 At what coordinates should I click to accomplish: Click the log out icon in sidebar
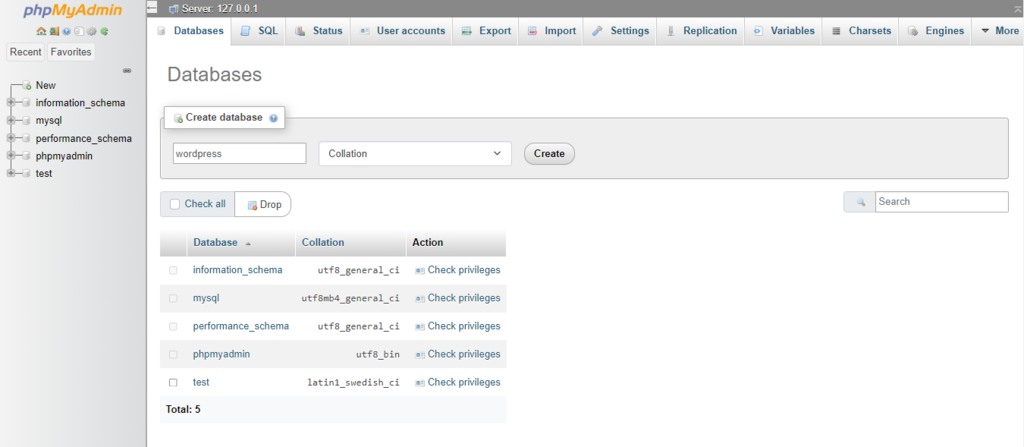55,31
